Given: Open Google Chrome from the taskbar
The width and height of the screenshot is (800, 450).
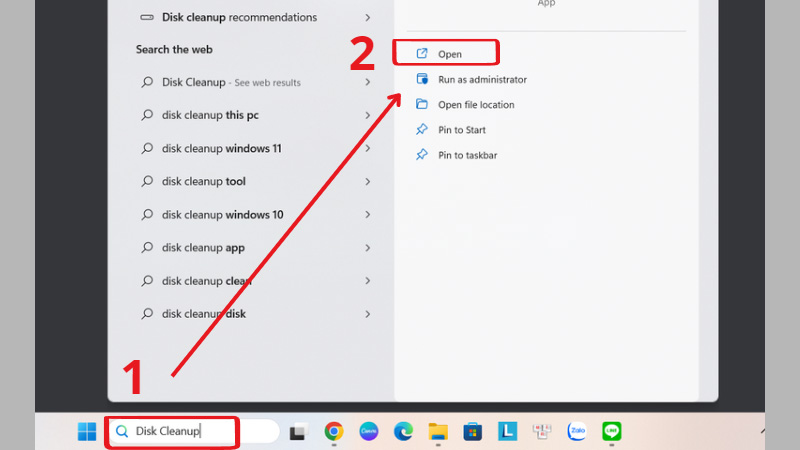Looking at the screenshot, I should click(334, 431).
